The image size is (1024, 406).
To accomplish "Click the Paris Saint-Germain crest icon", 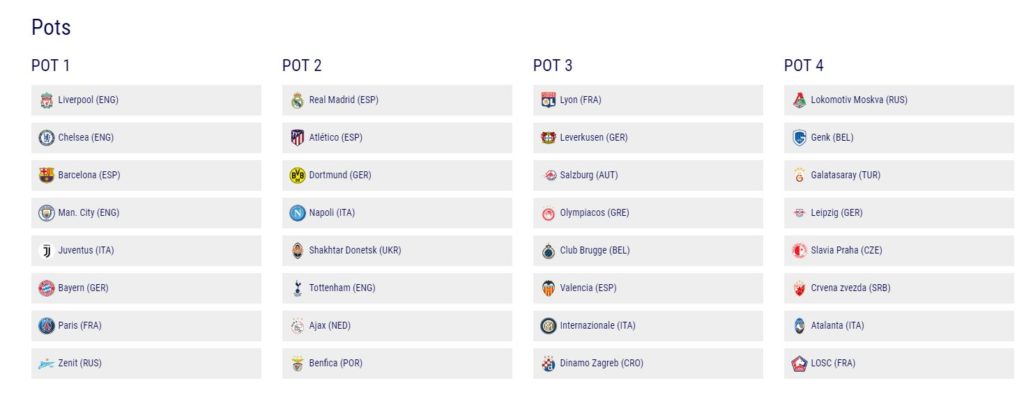I will 46,326.
